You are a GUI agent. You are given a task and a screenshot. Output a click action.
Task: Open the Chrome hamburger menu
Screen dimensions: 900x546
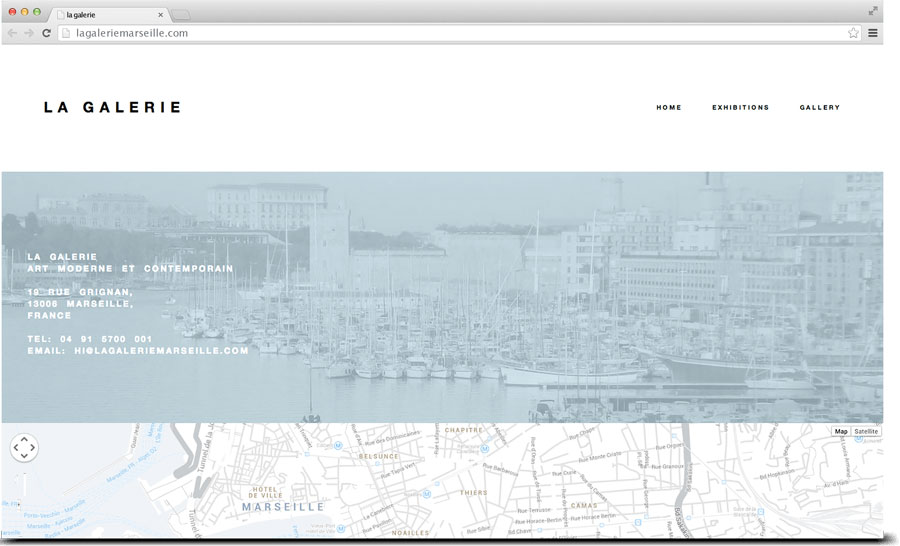(873, 33)
